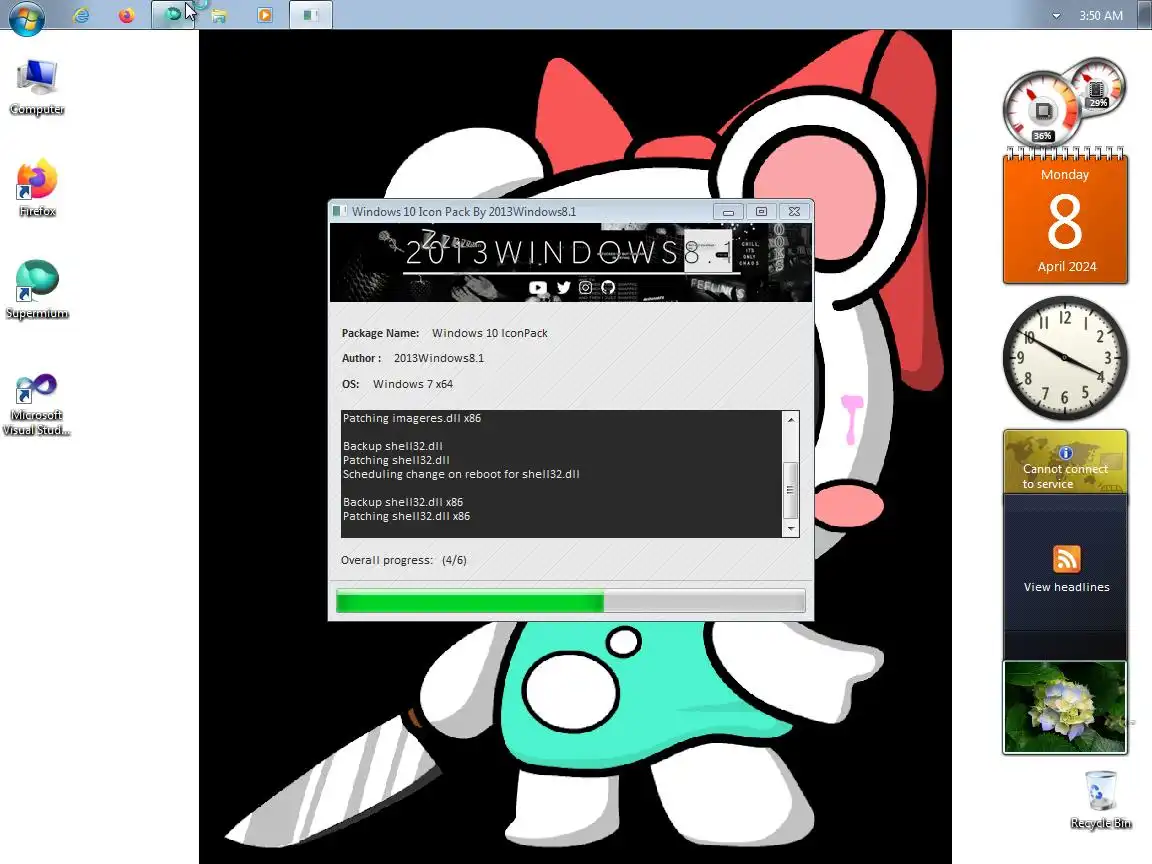Click the log scrollbar up arrow
The width and height of the screenshot is (1152, 864).
coord(791,420)
